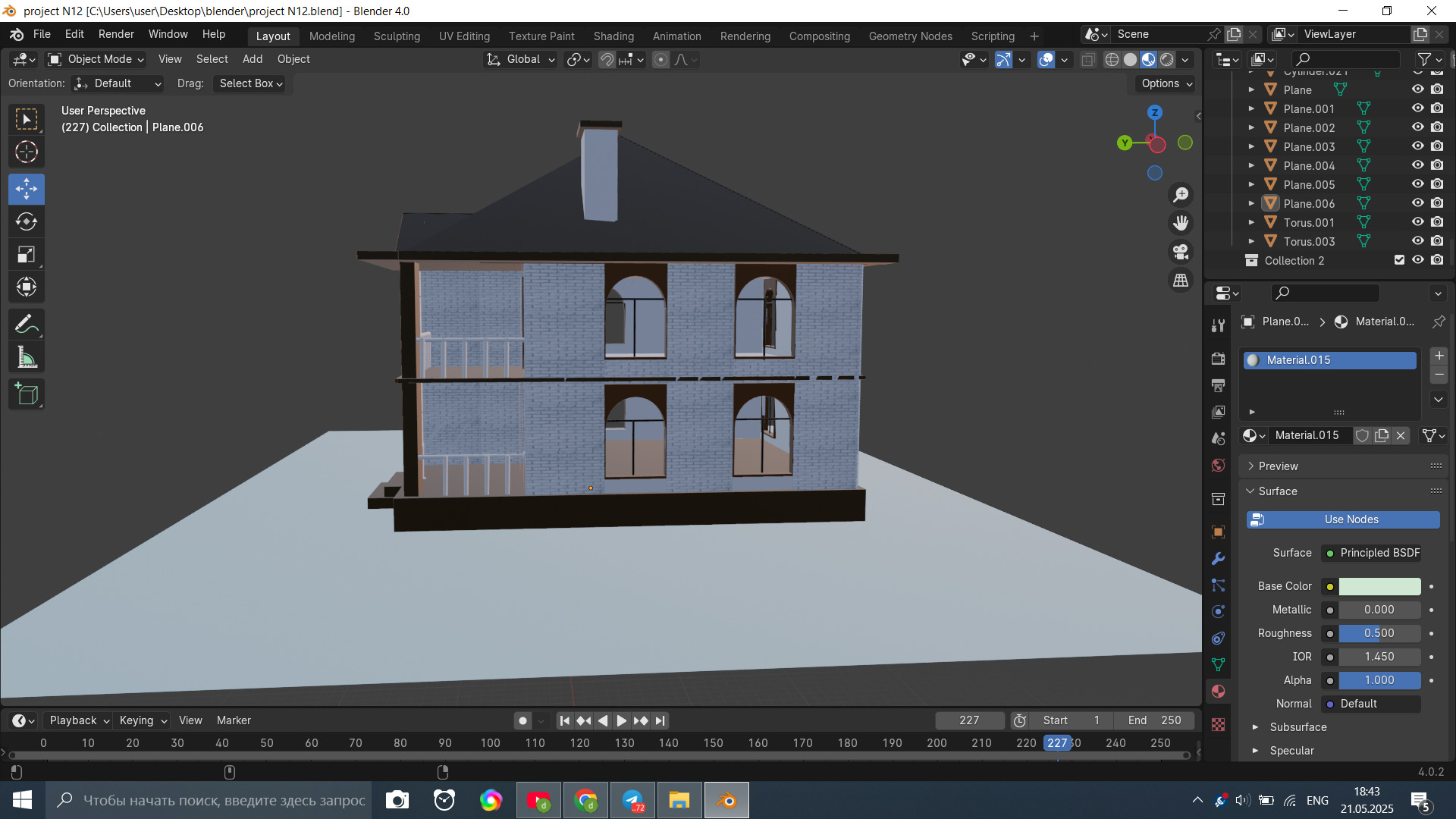Open the Output properties tab
The width and height of the screenshot is (1456, 819).
tap(1218, 385)
